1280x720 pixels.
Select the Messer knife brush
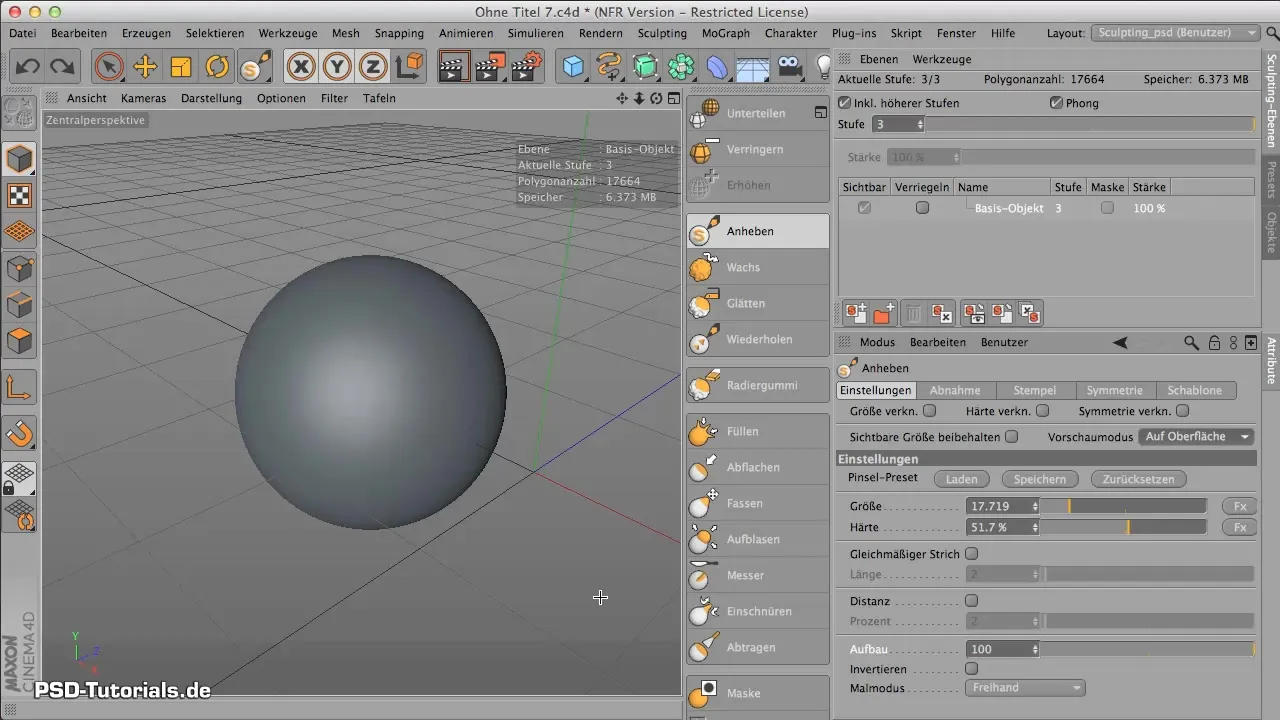tap(757, 575)
